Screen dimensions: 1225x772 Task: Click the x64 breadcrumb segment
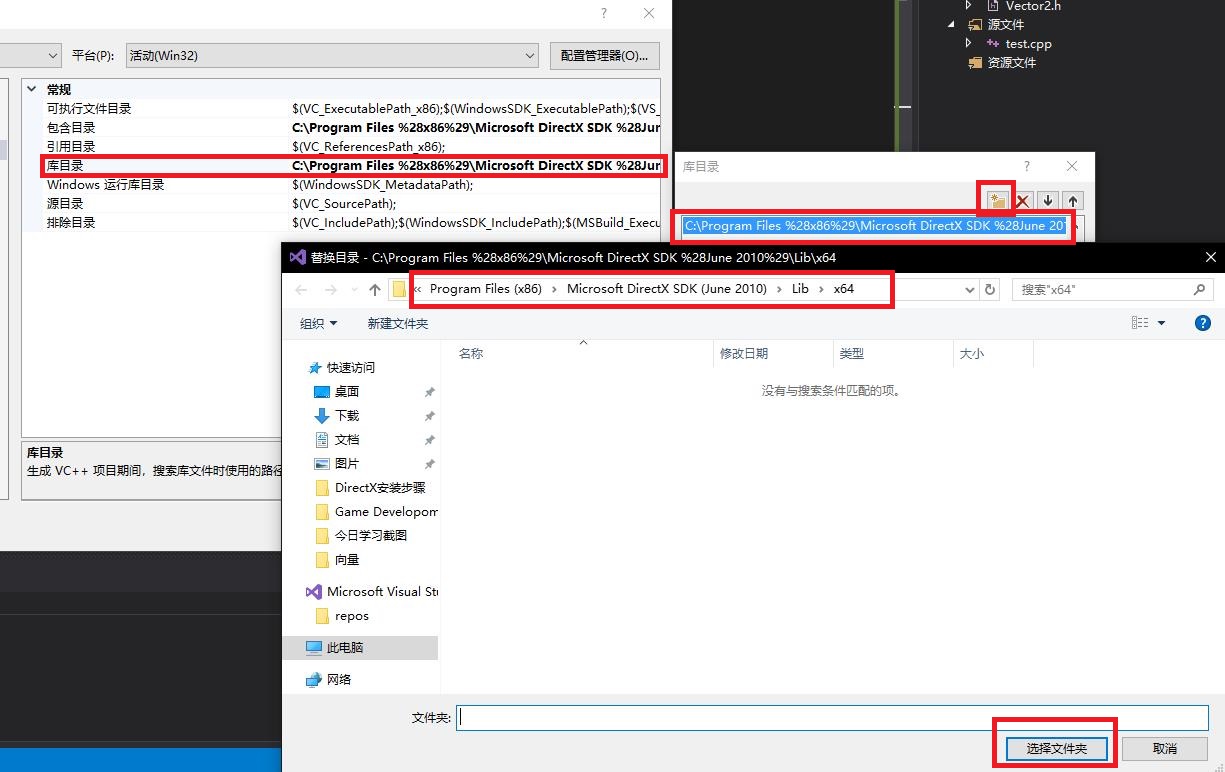pos(844,289)
